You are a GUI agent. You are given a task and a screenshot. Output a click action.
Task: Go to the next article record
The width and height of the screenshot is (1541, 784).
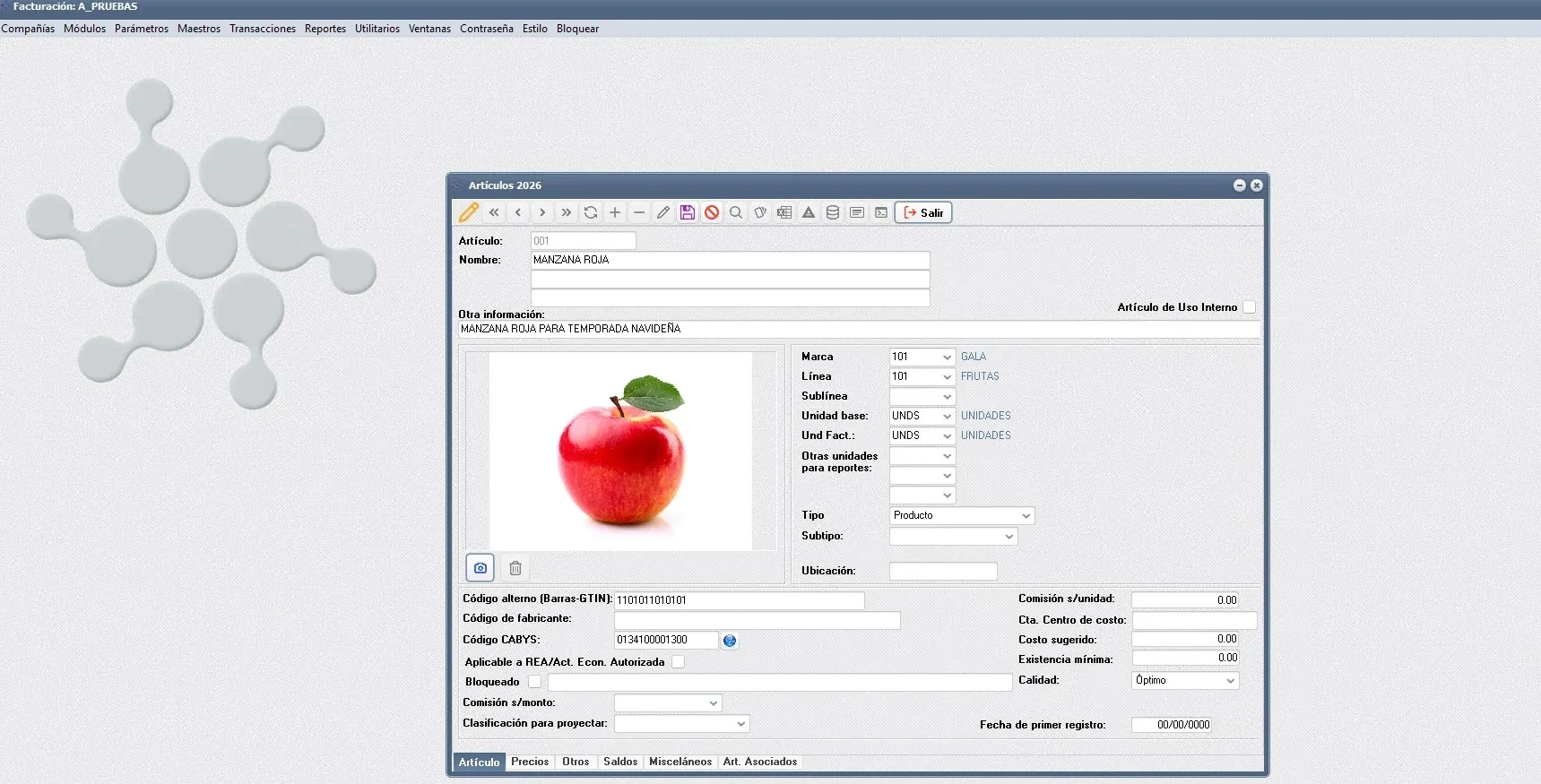(542, 212)
